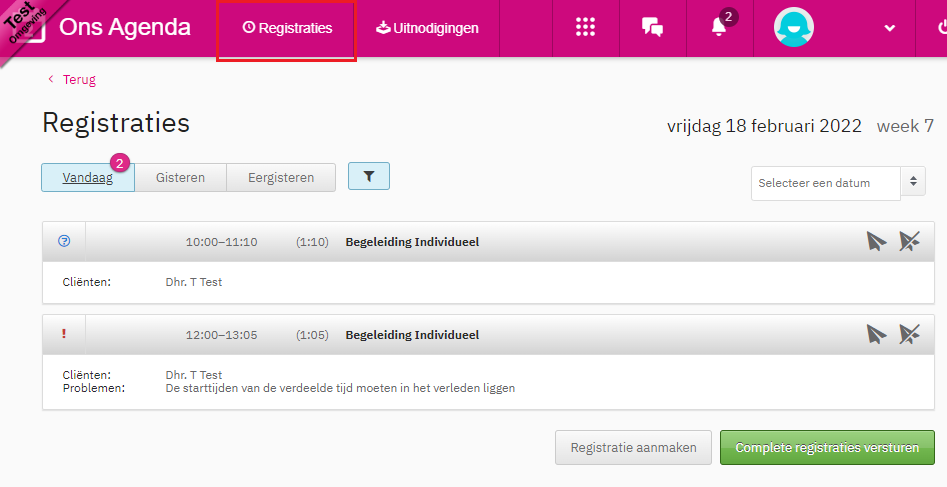Select the Vandaag day tab
Image resolution: width=947 pixels, height=487 pixels.
pyautogui.click(x=87, y=178)
